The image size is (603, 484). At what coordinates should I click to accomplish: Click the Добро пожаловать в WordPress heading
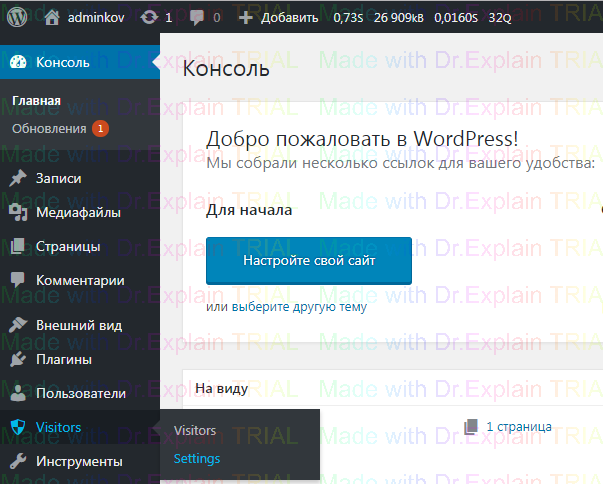tap(362, 139)
